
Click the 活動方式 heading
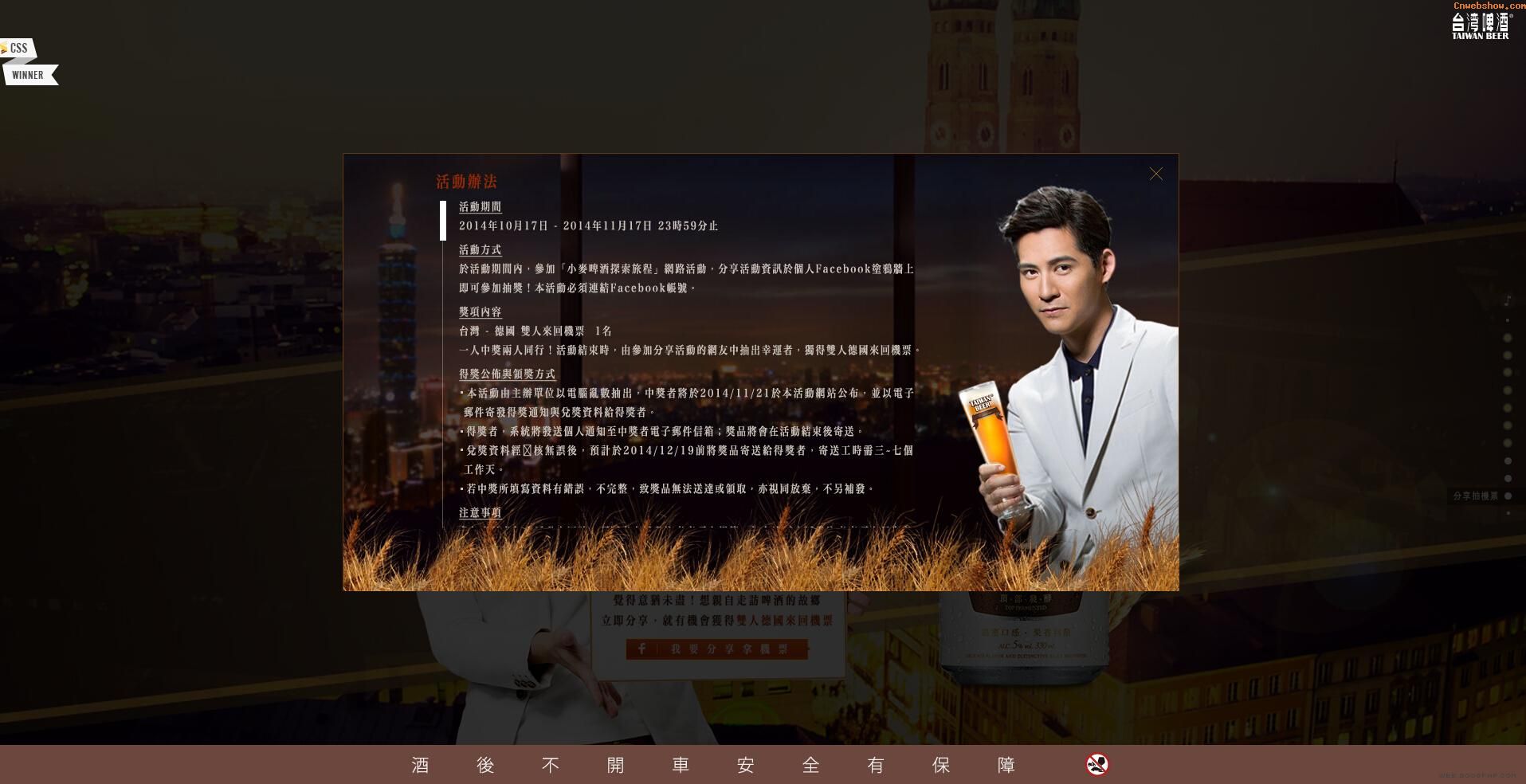(480, 249)
